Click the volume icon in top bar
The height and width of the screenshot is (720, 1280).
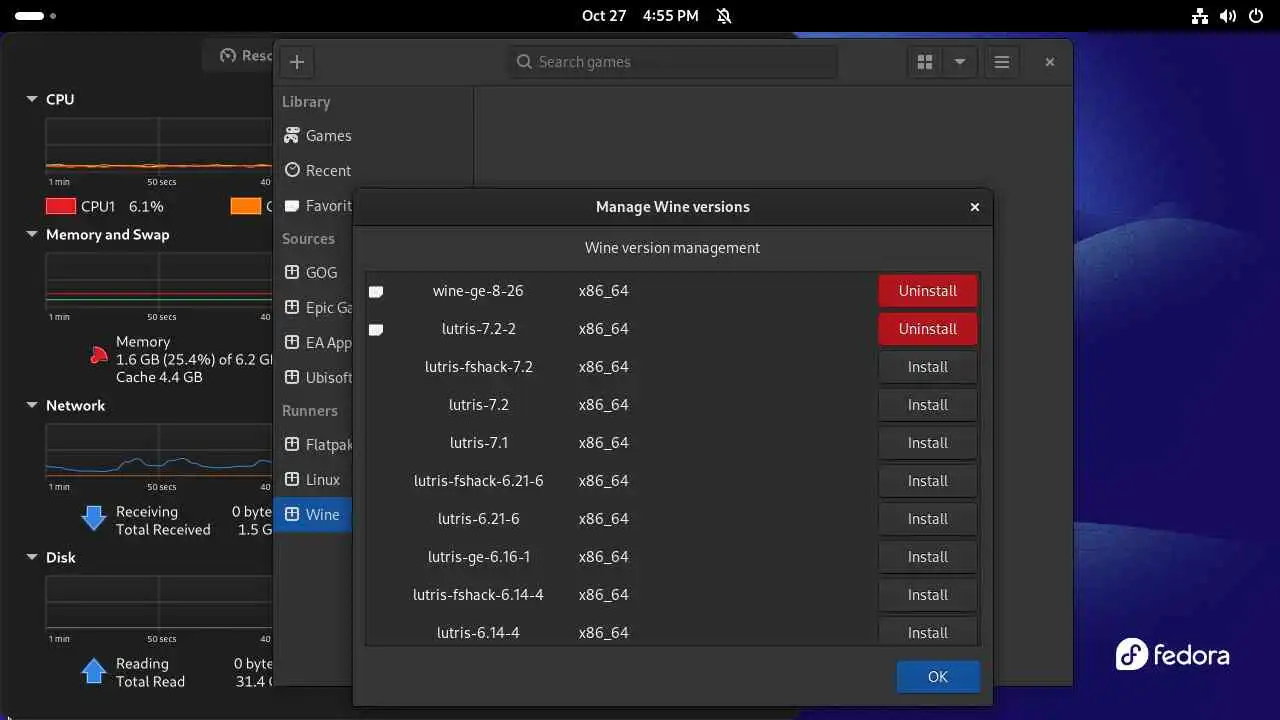coord(1227,16)
